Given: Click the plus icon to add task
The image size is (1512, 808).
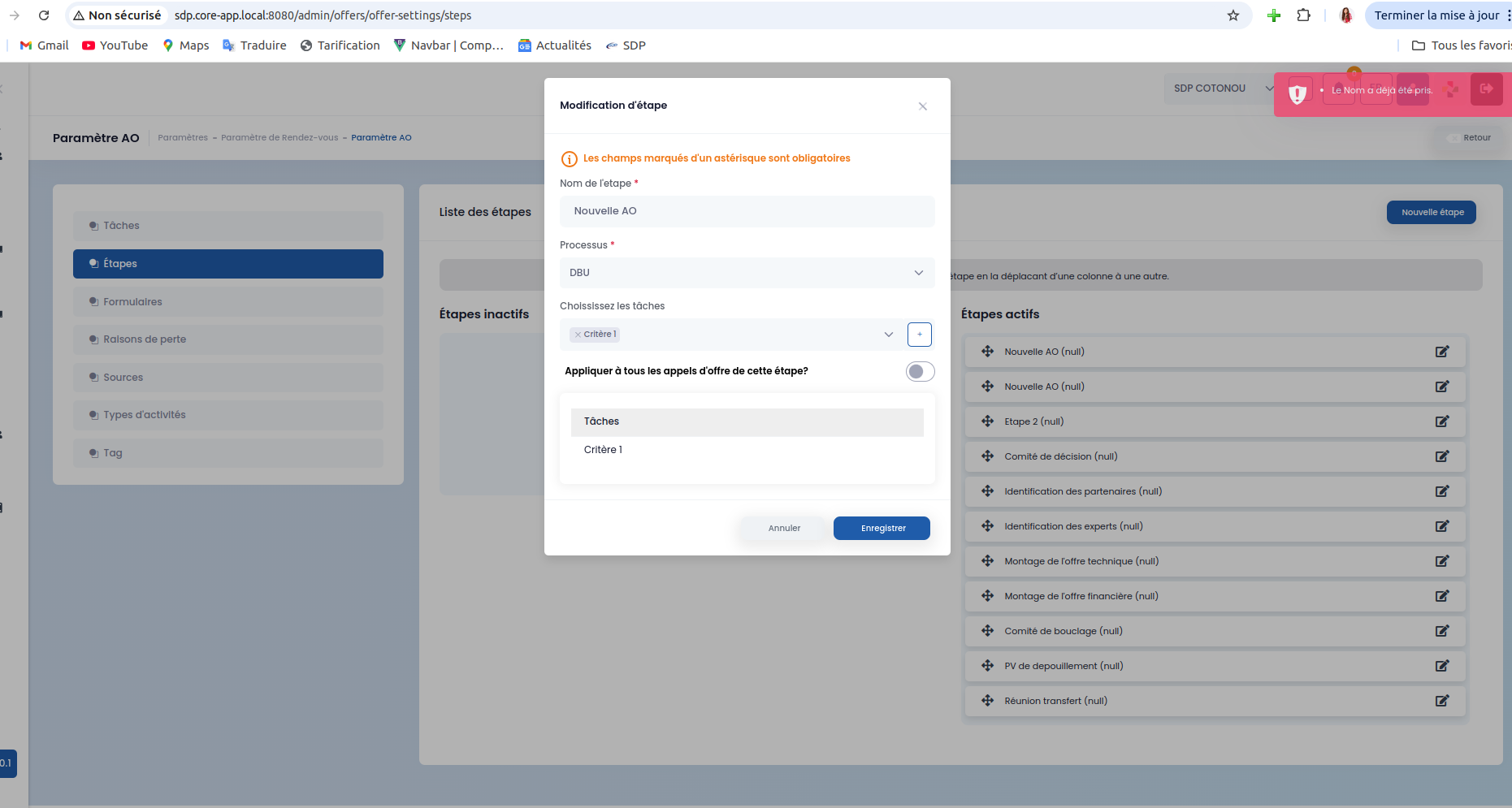Looking at the screenshot, I should 919,335.
